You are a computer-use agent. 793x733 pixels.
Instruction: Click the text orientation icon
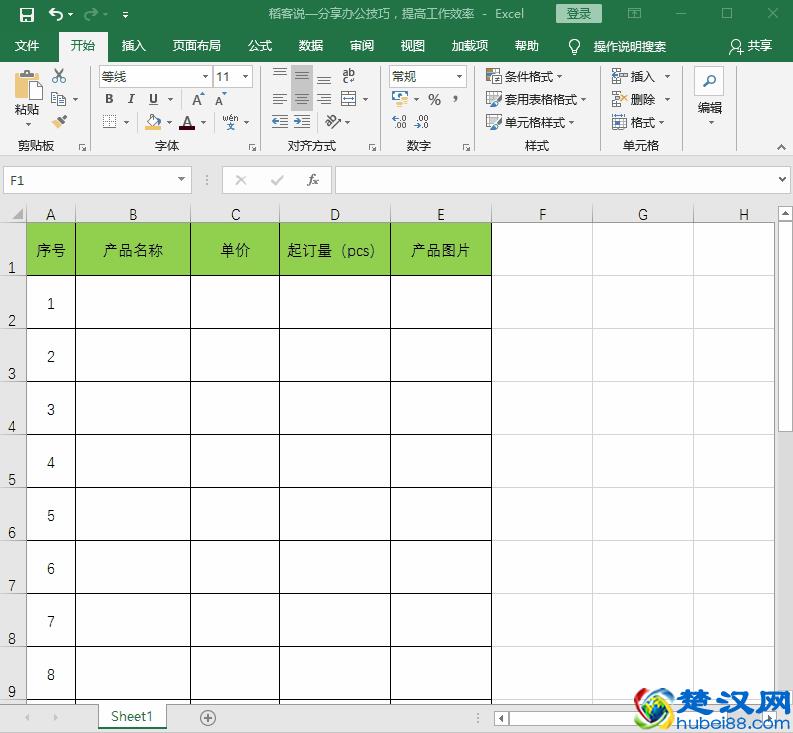pos(333,121)
